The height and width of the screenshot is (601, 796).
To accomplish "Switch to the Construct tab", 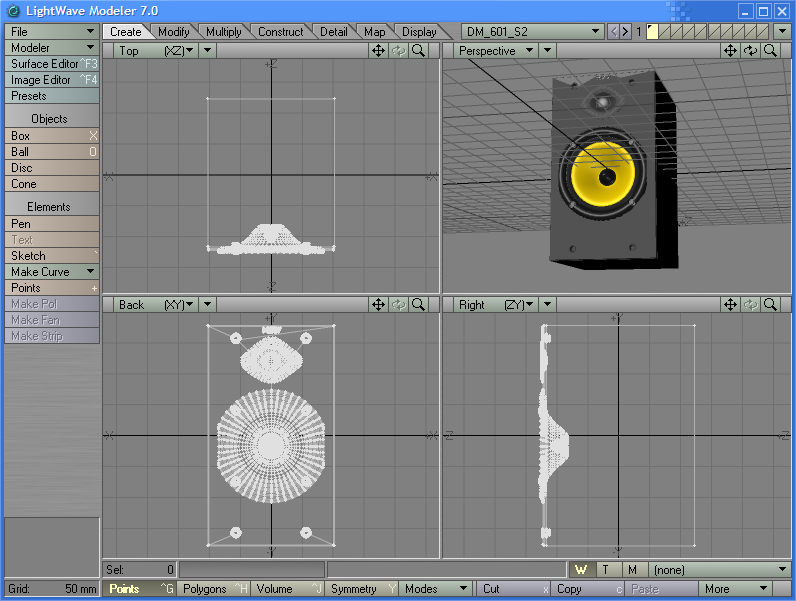I will point(281,32).
